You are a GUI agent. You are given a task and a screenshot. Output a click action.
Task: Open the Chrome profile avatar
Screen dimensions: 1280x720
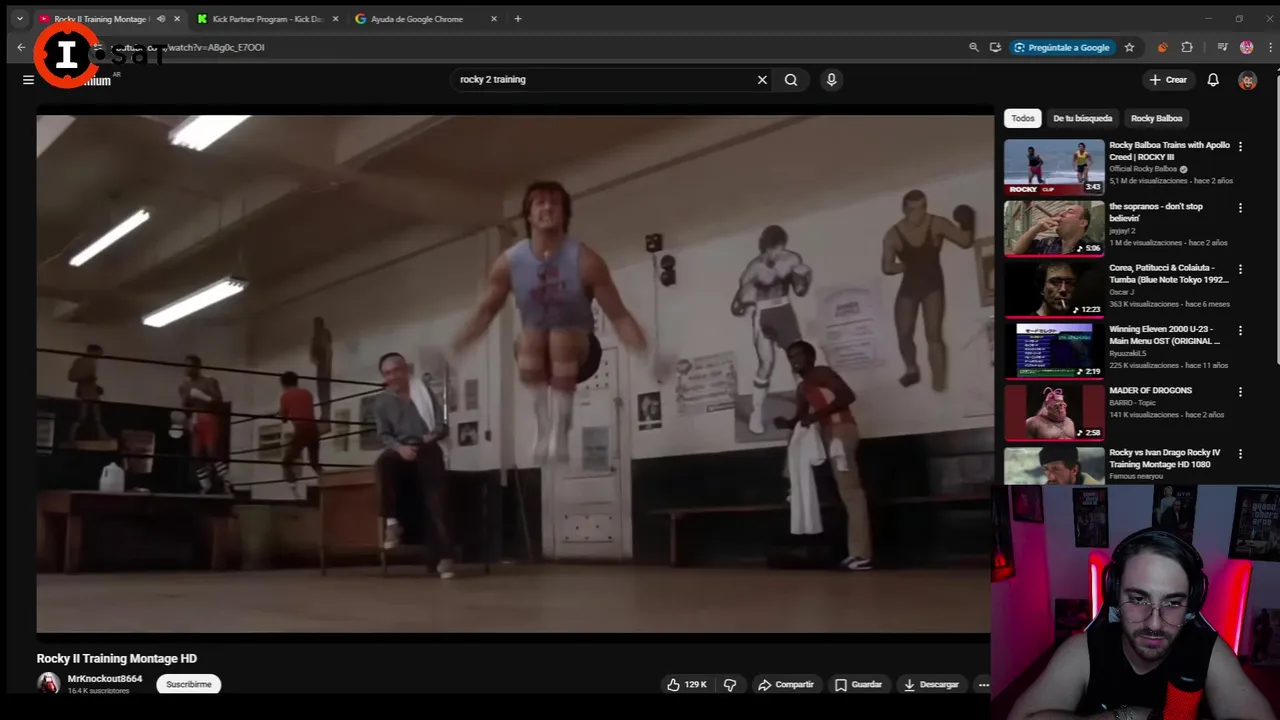(1246, 47)
